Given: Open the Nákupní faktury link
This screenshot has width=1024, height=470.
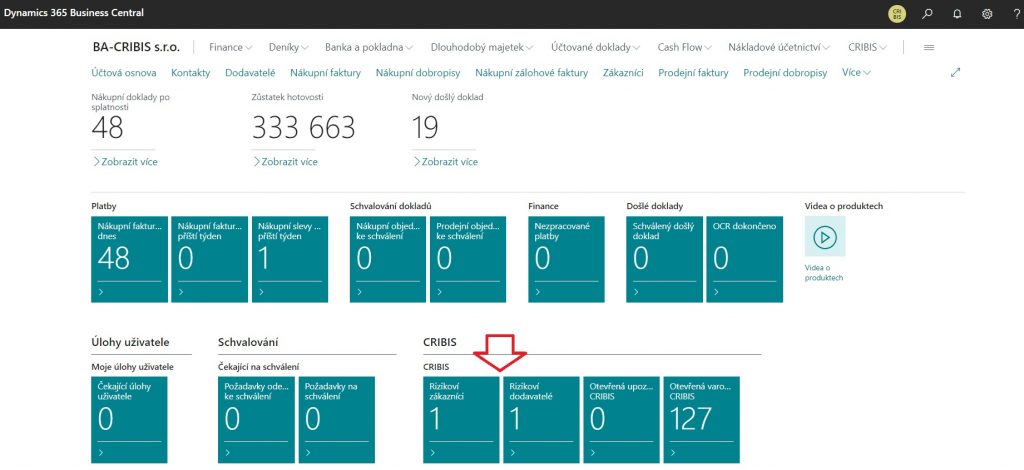Looking at the screenshot, I should (325, 73).
